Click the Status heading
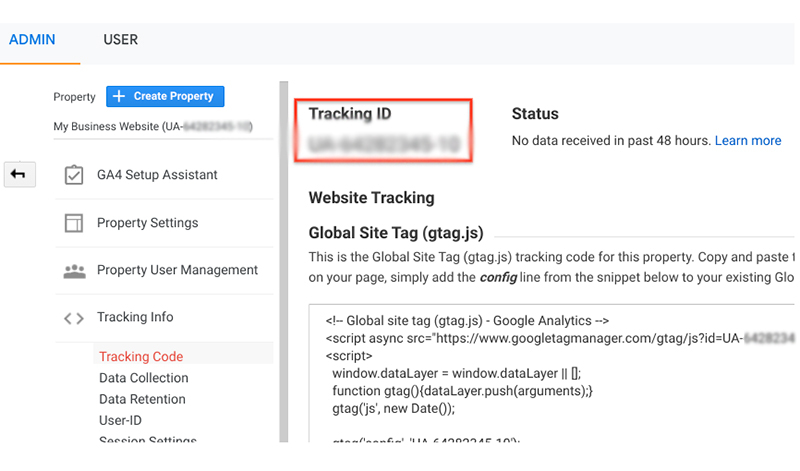800x471 pixels. coord(535,114)
